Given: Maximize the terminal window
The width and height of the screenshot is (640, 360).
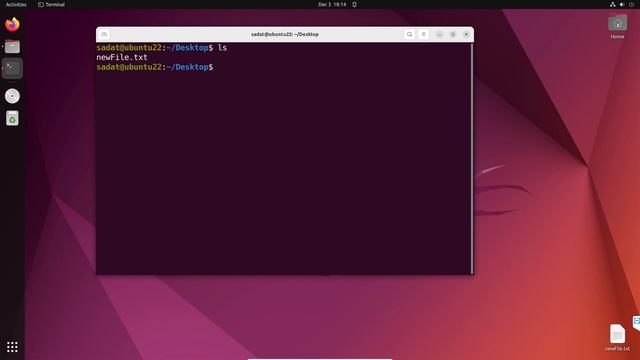Looking at the screenshot, I should click(453, 34).
